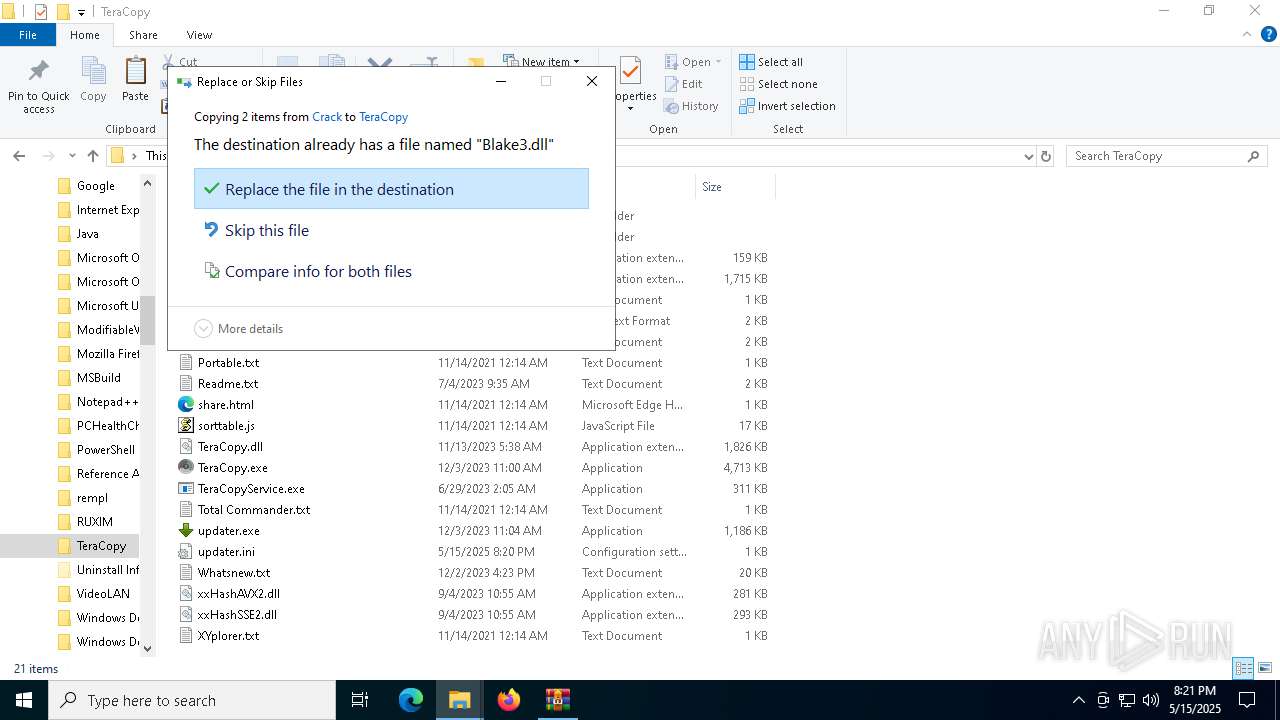Close the Replace or Skip Files dialog
This screenshot has width=1280, height=720.
pos(592,82)
